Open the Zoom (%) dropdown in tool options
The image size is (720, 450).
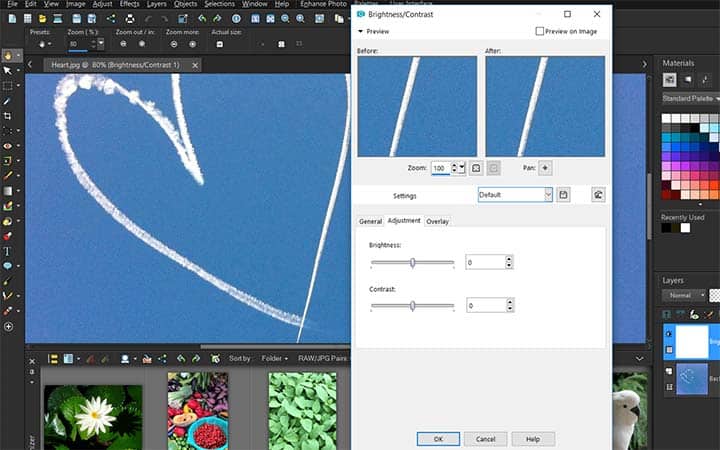point(101,44)
